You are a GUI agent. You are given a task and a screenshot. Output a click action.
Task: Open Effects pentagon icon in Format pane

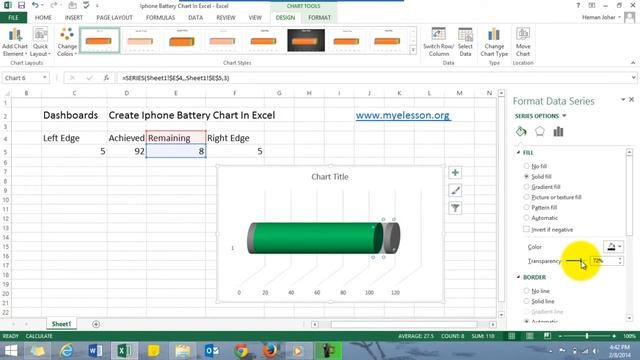click(x=540, y=131)
